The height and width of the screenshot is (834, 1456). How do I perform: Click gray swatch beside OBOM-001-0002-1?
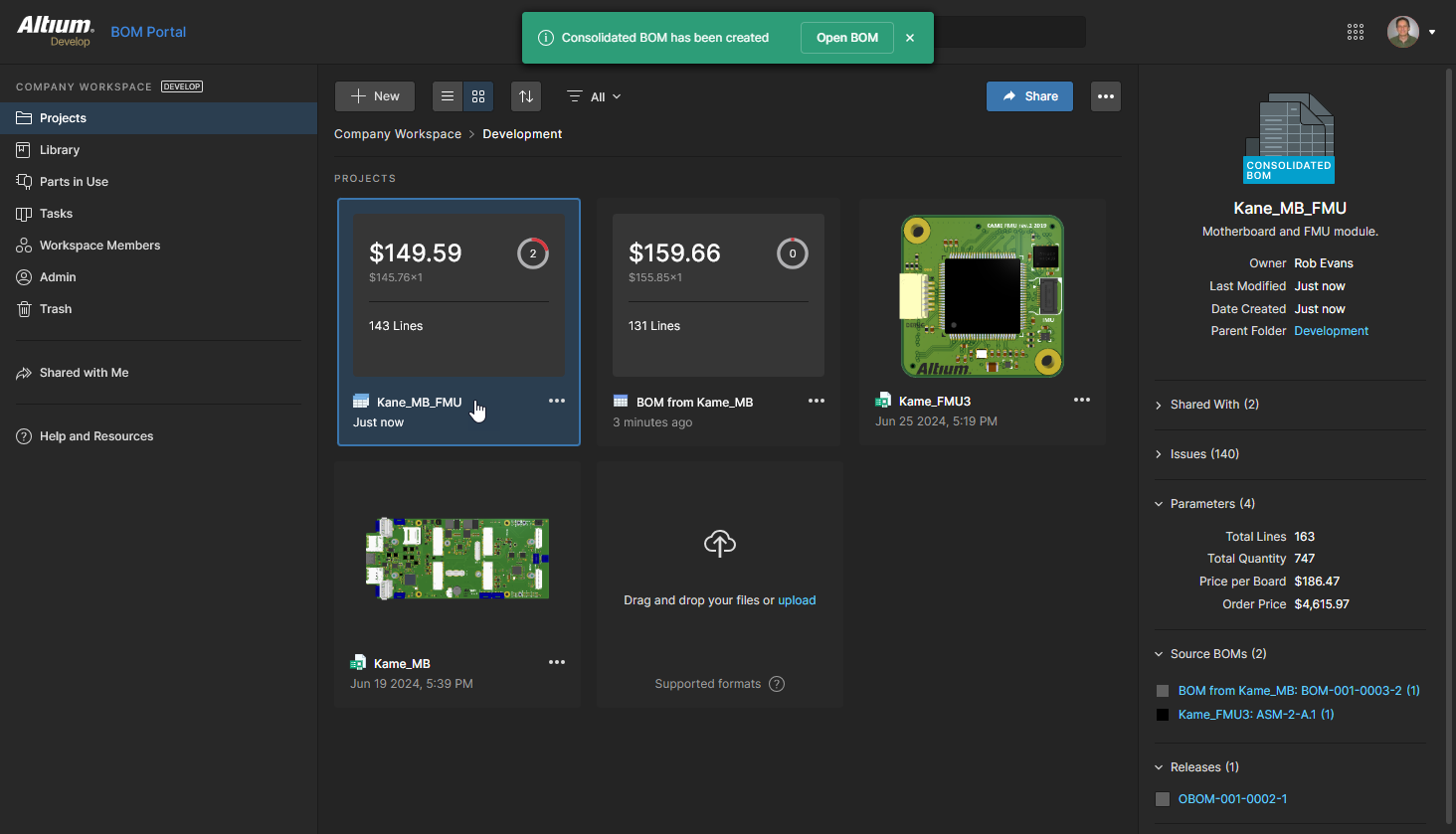coord(1163,799)
